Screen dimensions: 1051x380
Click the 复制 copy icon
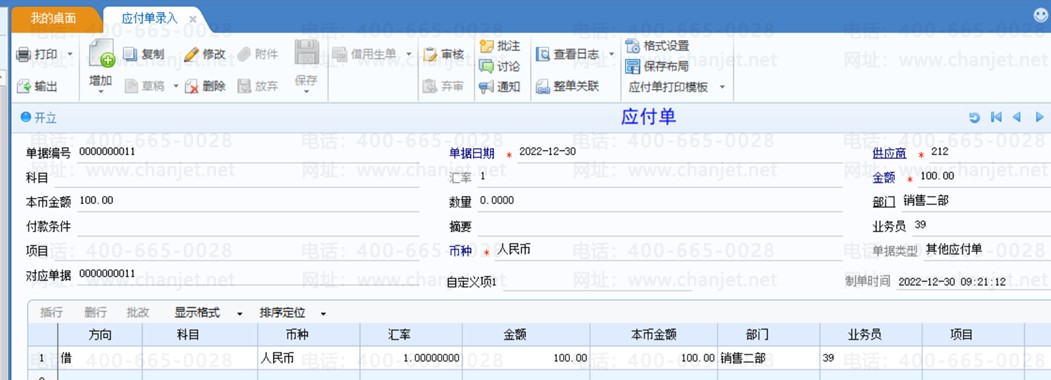click(129, 54)
